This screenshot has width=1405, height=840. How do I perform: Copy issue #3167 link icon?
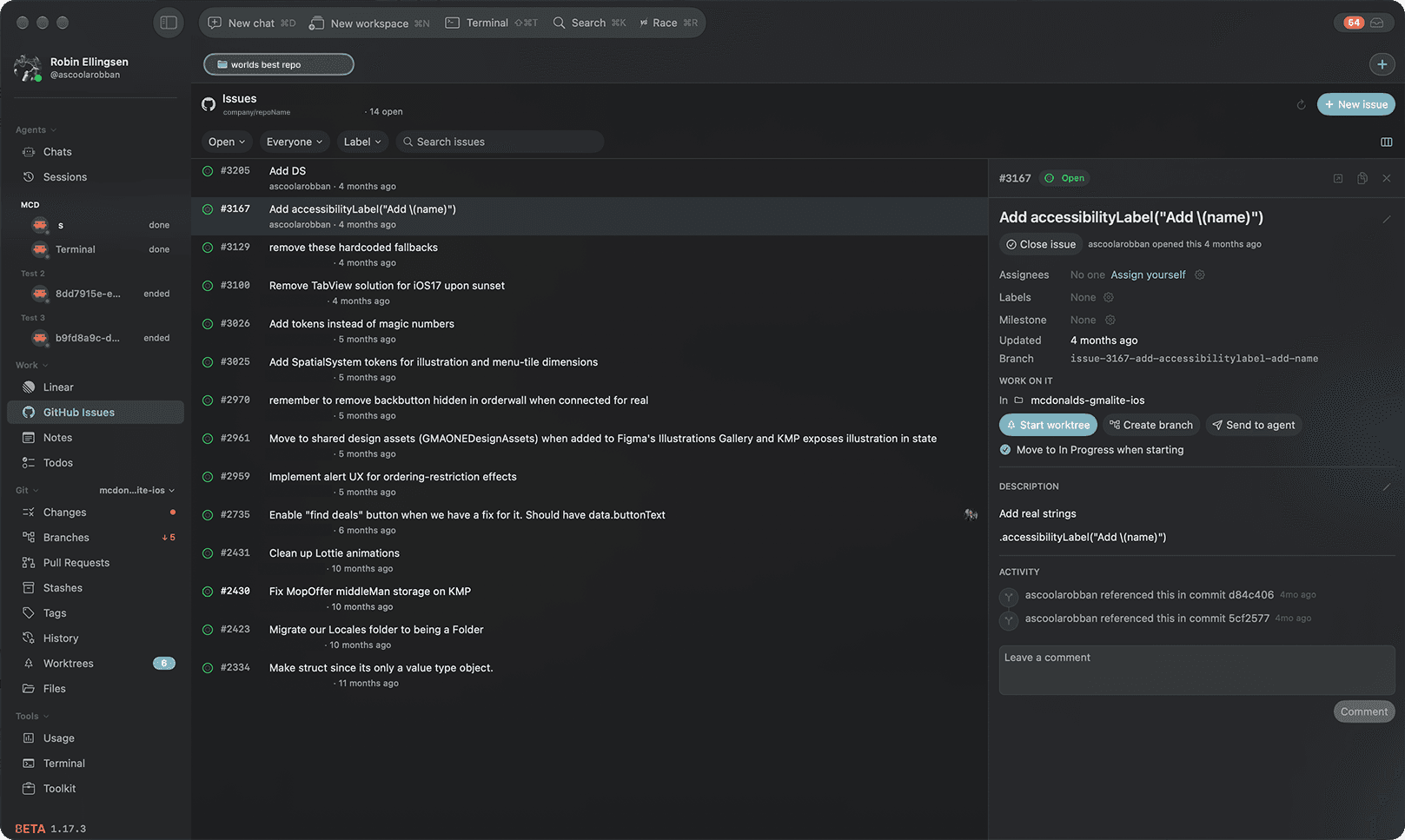[x=1362, y=178]
